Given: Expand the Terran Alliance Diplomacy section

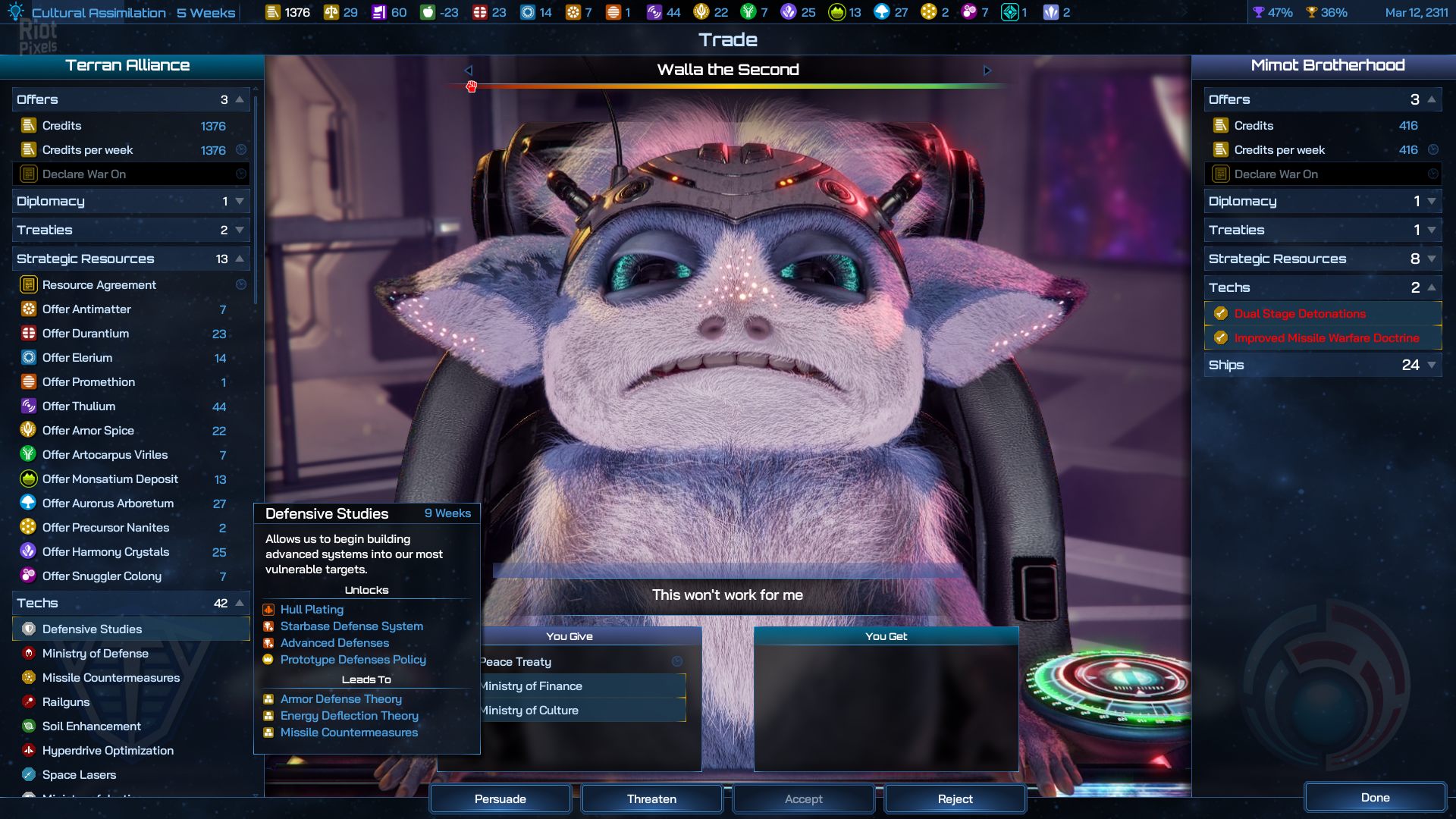Looking at the screenshot, I should point(240,202).
